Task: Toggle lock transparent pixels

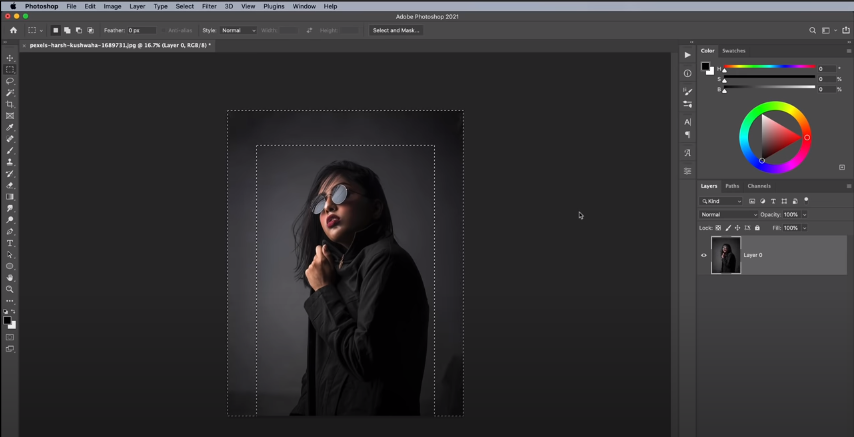Action: tap(718, 228)
